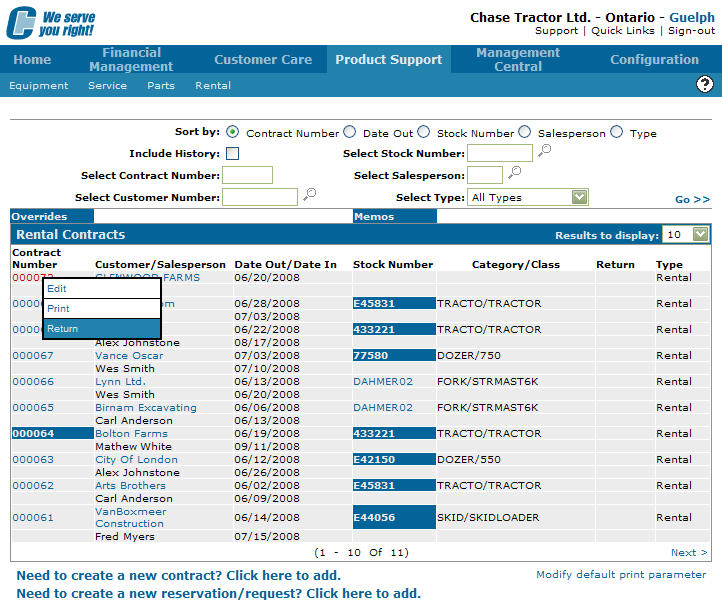Open contract number 000063
The image size is (722, 604).
(x=33, y=459)
